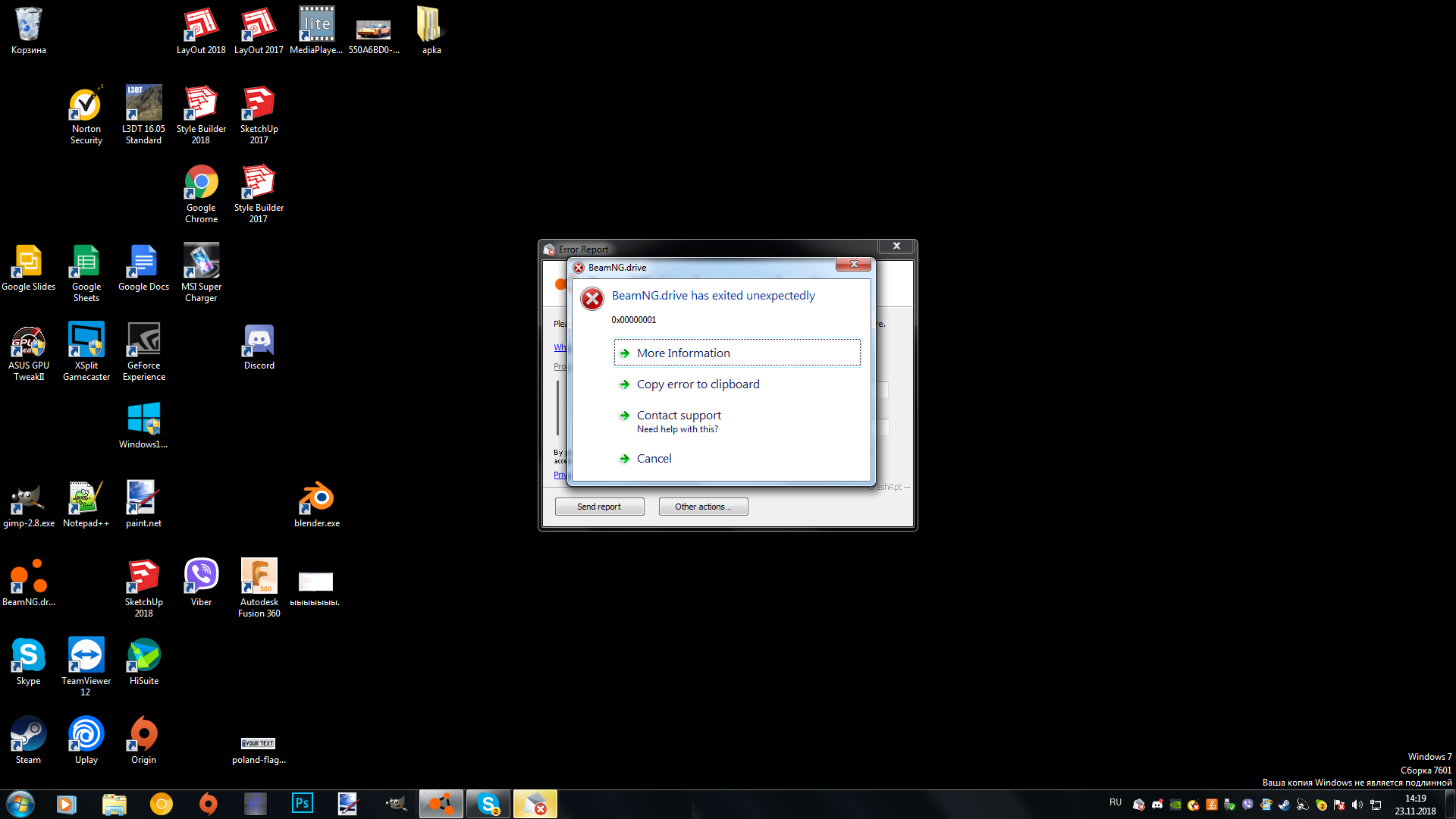This screenshot has width=1456, height=819.
Task: Select More Information in BeamNG.drive dialog
Action: pos(736,353)
